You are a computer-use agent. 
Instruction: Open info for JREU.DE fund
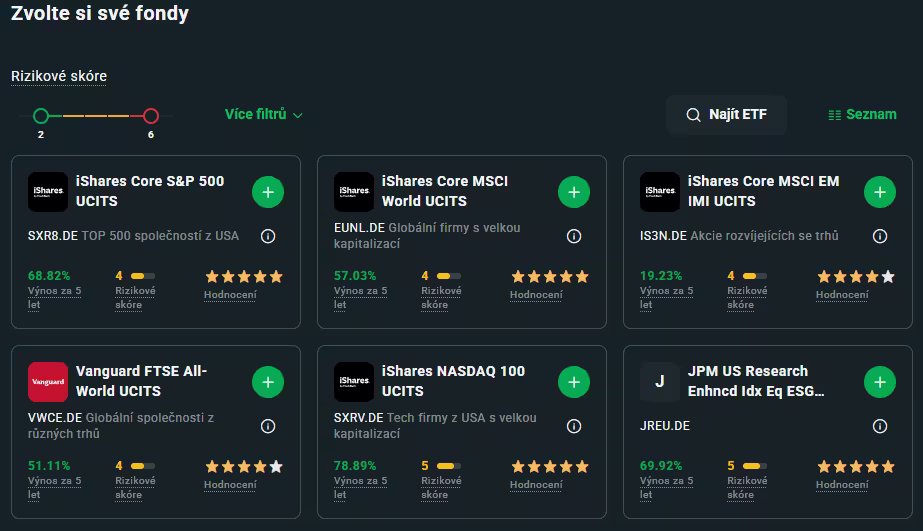point(880,426)
